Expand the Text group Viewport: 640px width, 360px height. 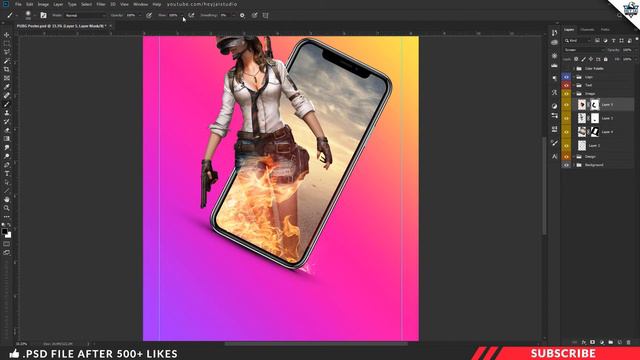click(x=573, y=85)
